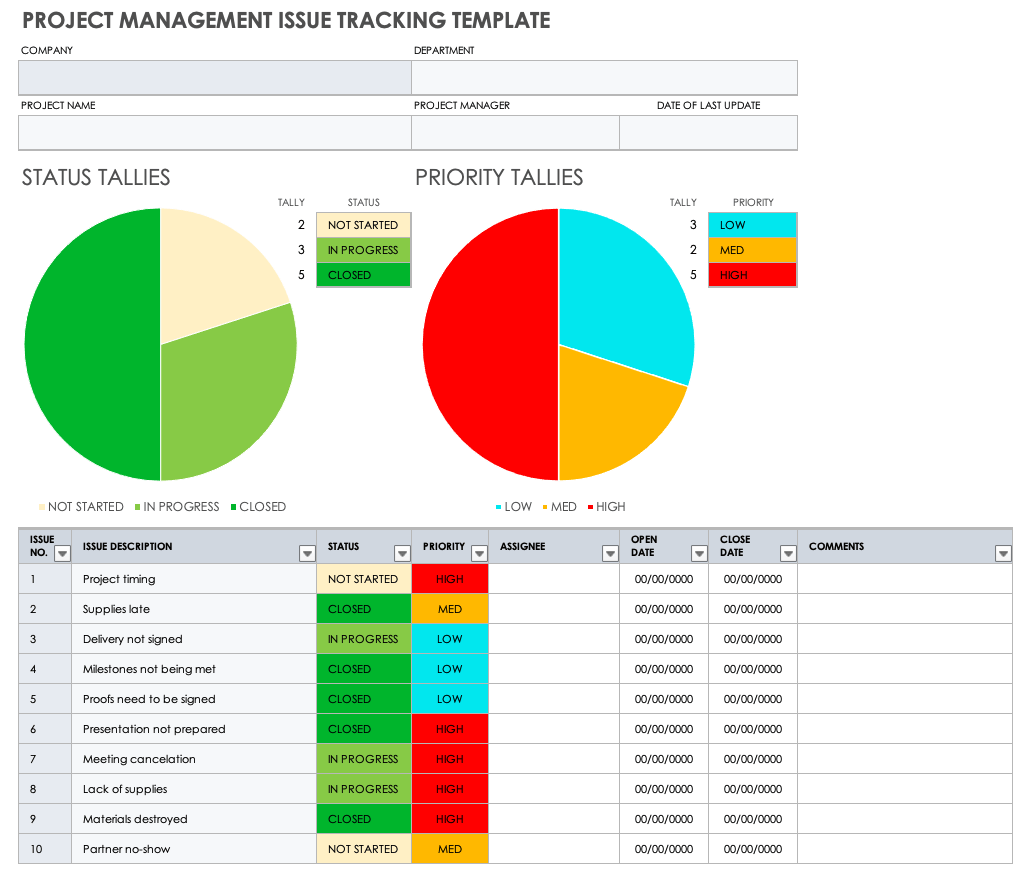Expand the Status column filter arrow
Image resolution: width=1031 pixels, height=891 pixels.
(x=401, y=553)
